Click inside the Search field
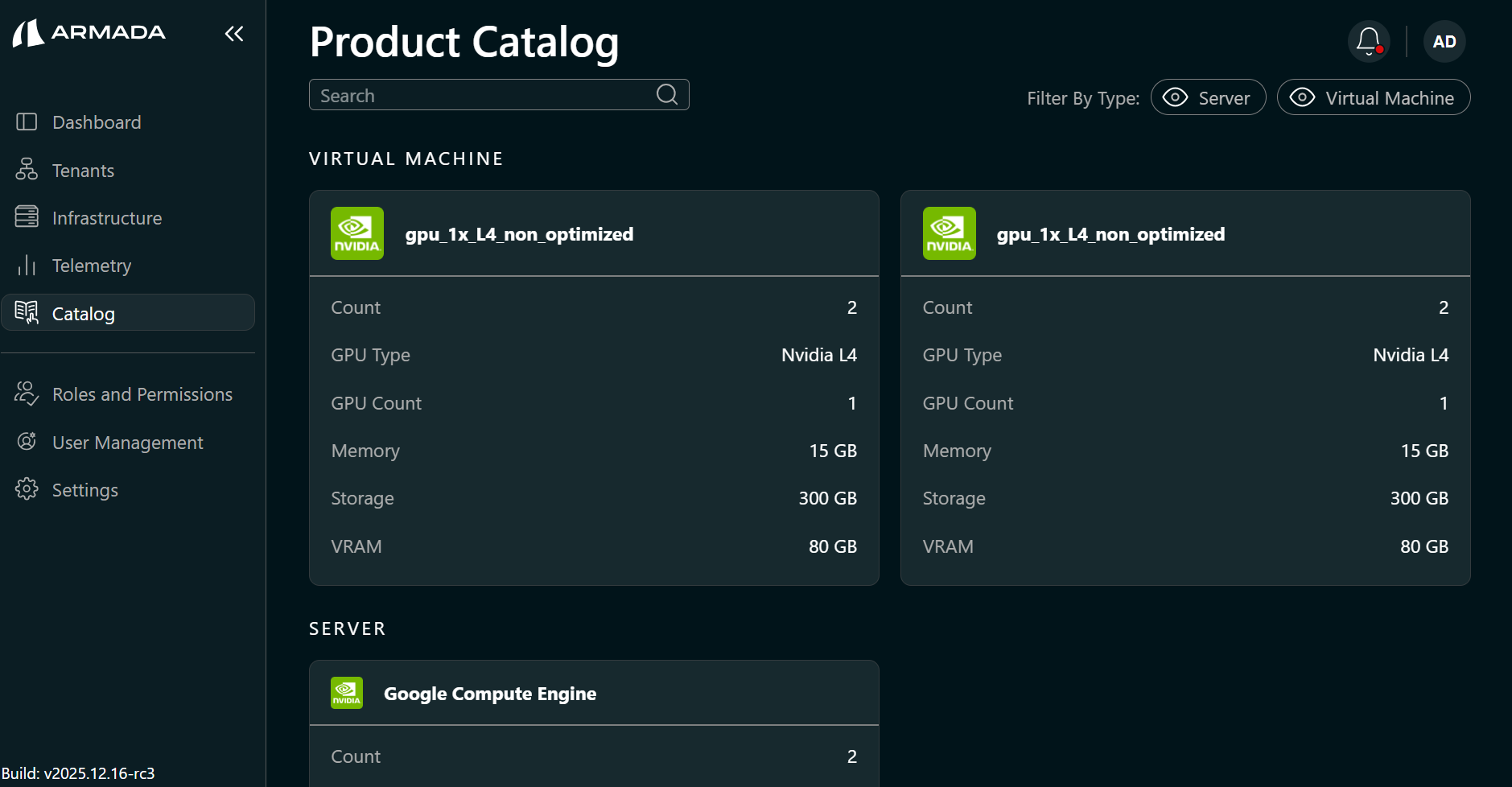Screen dimensions: 1512x787 pyautogui.click(x=483, y=94)
